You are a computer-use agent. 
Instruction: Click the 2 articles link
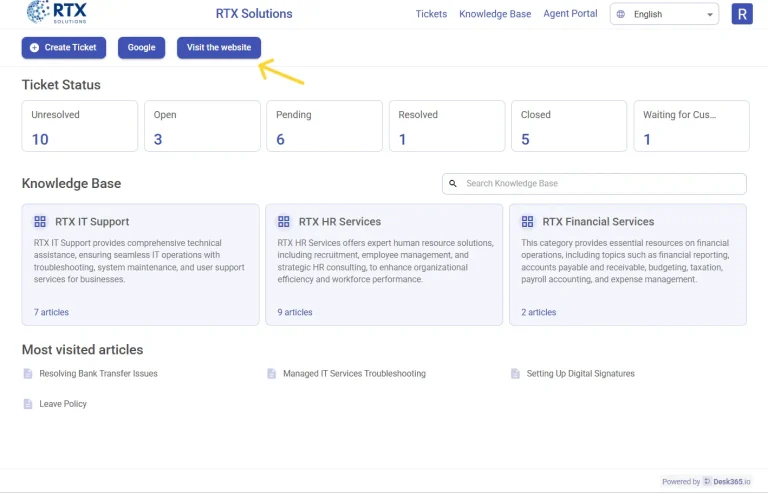pos(539,312)
